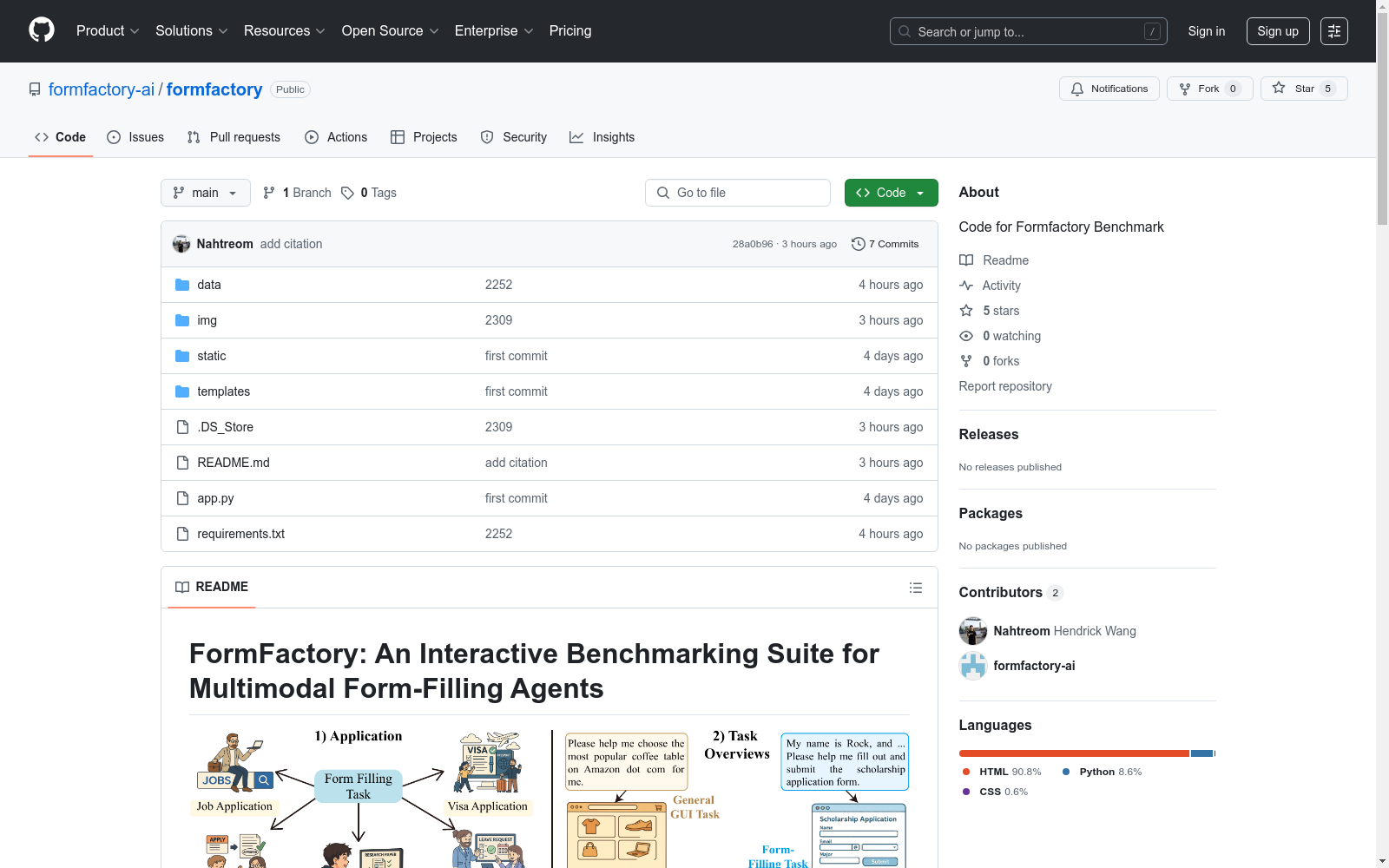Open the README outline list icon
The height and width of the screenshot is (868, 1389).
915,588
